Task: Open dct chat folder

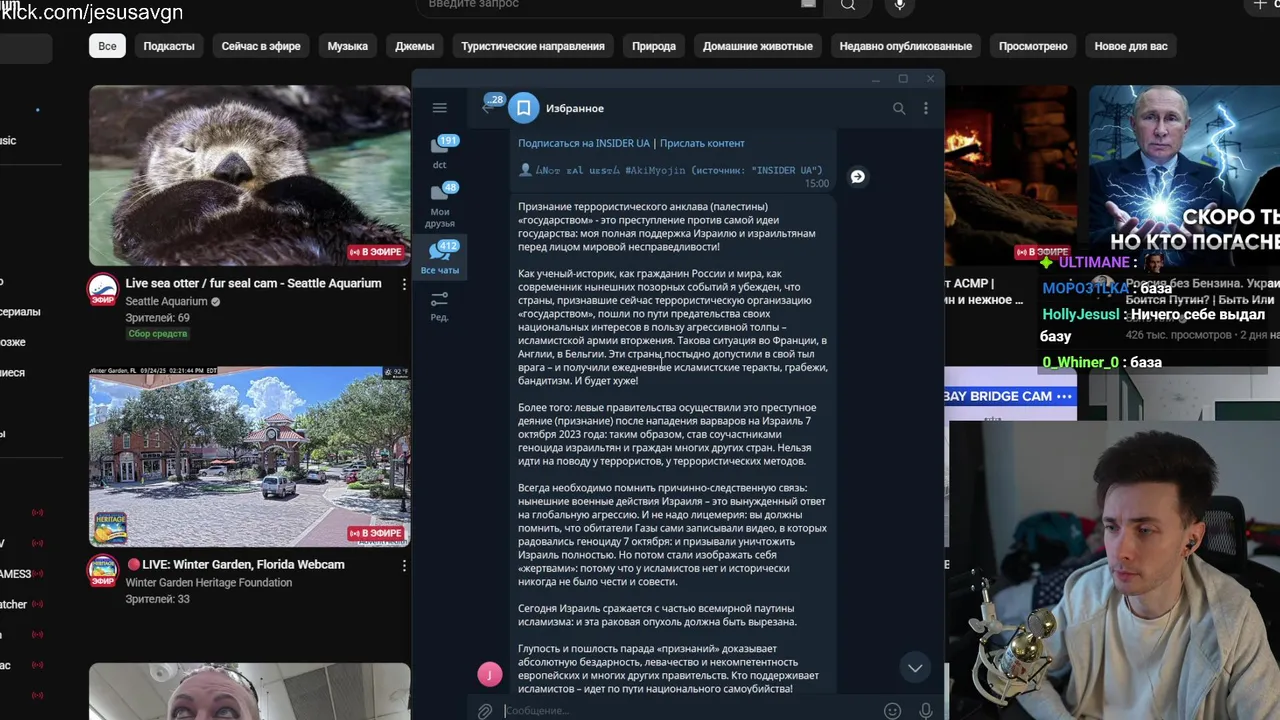Action: [x=440, y=153]
